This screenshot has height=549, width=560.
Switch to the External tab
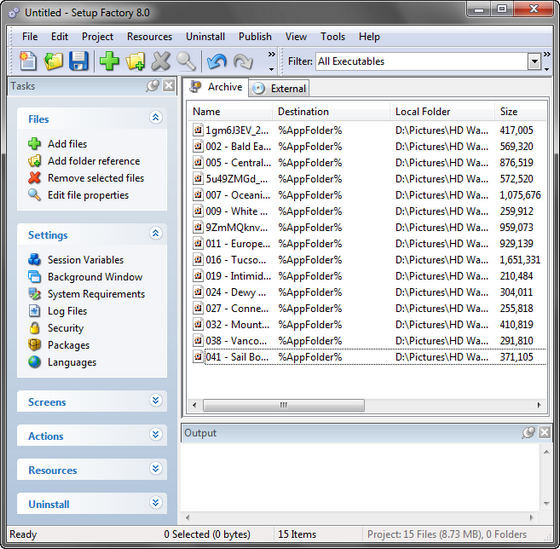coord(279,88)
